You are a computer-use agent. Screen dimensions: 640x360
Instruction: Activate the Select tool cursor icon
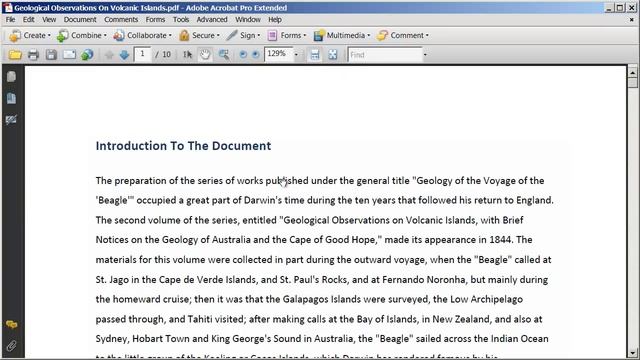point(187,55)
